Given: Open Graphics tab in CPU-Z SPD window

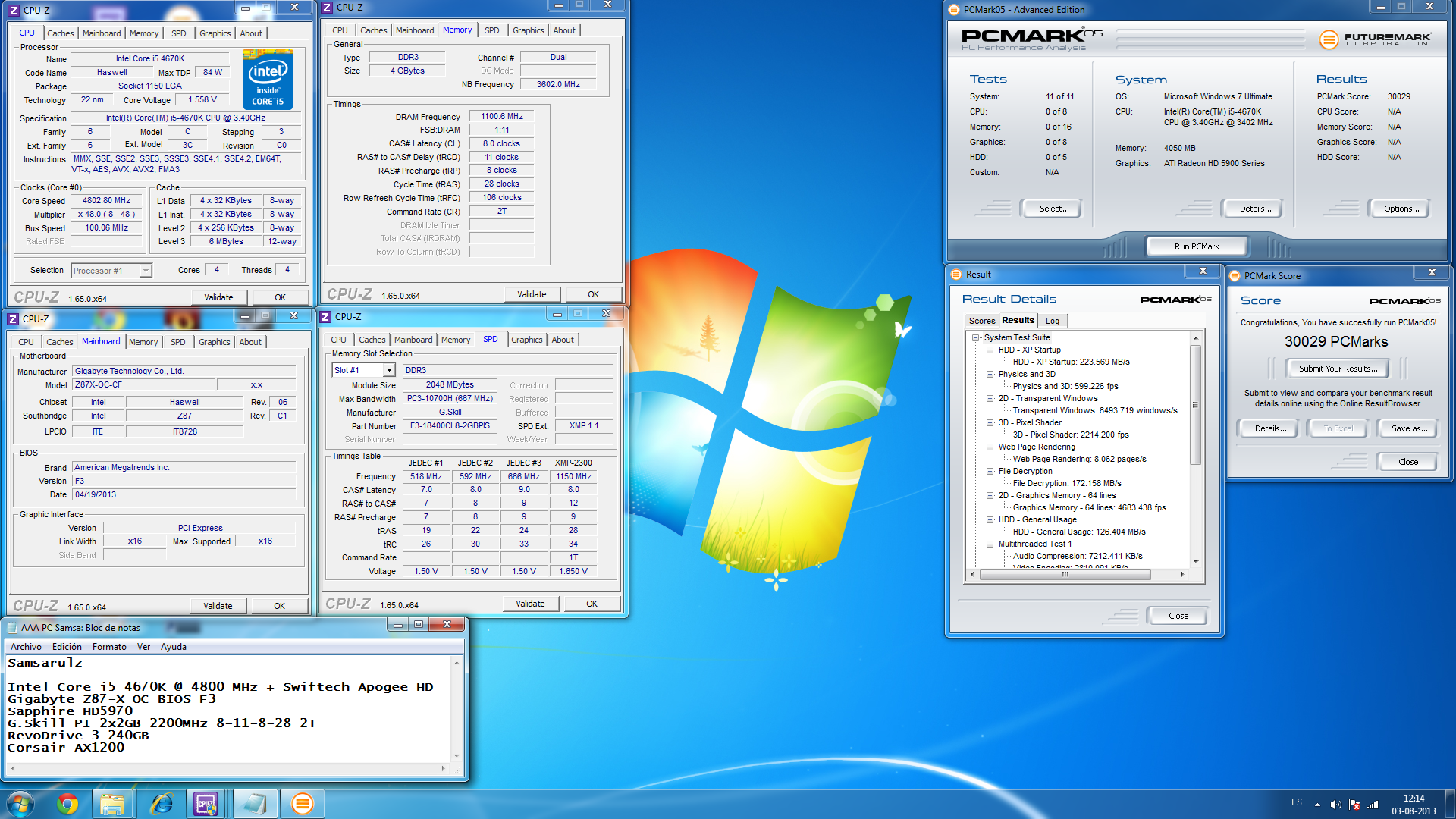Looking at the screenshot, I should tap(527, 340).
